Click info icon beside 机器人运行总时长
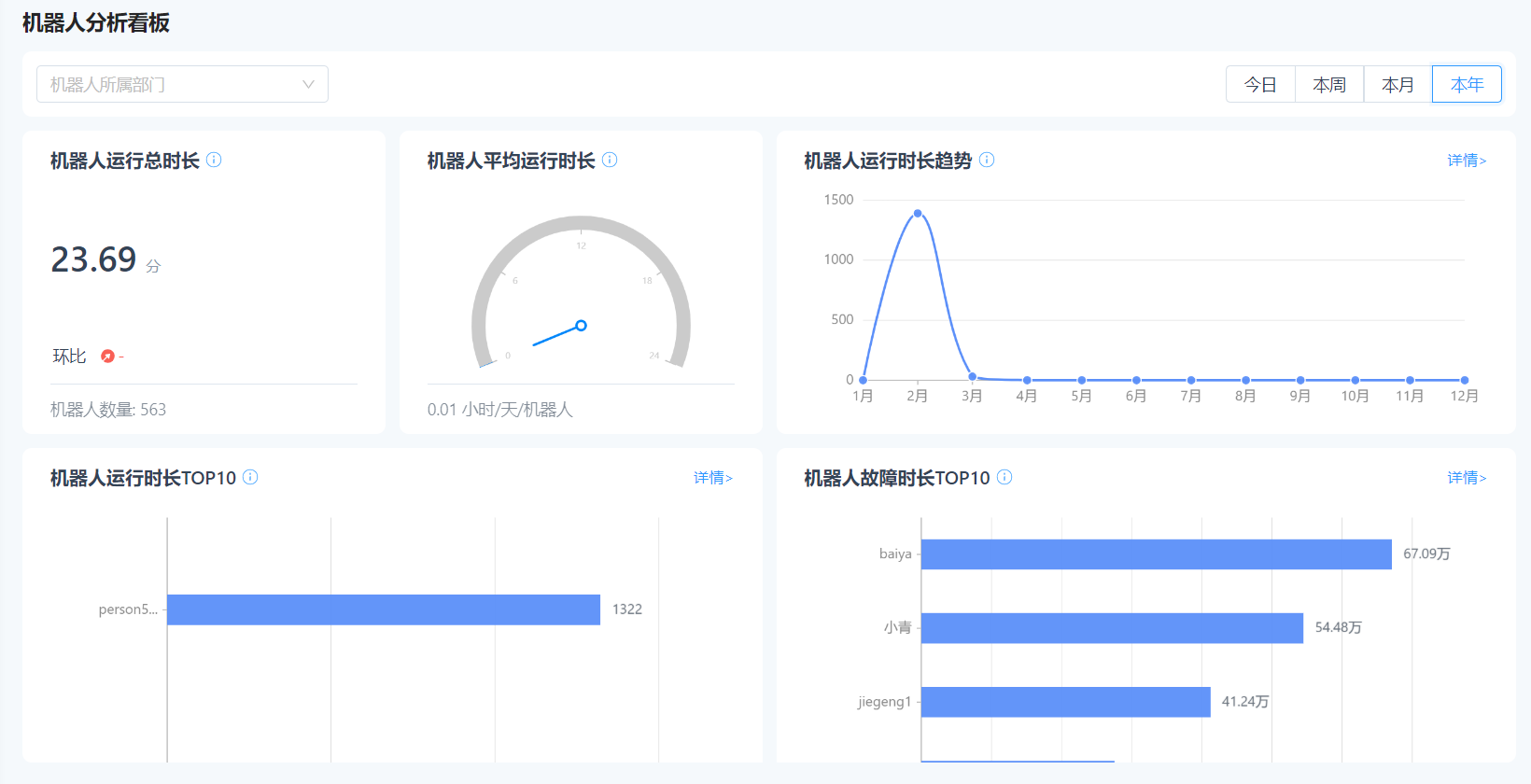This screenshot has height=784, width=1531. [x=214, y=160]
